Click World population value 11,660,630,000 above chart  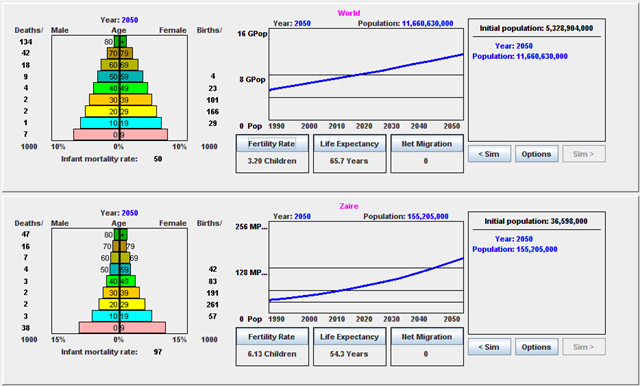[x=427, y=24]
